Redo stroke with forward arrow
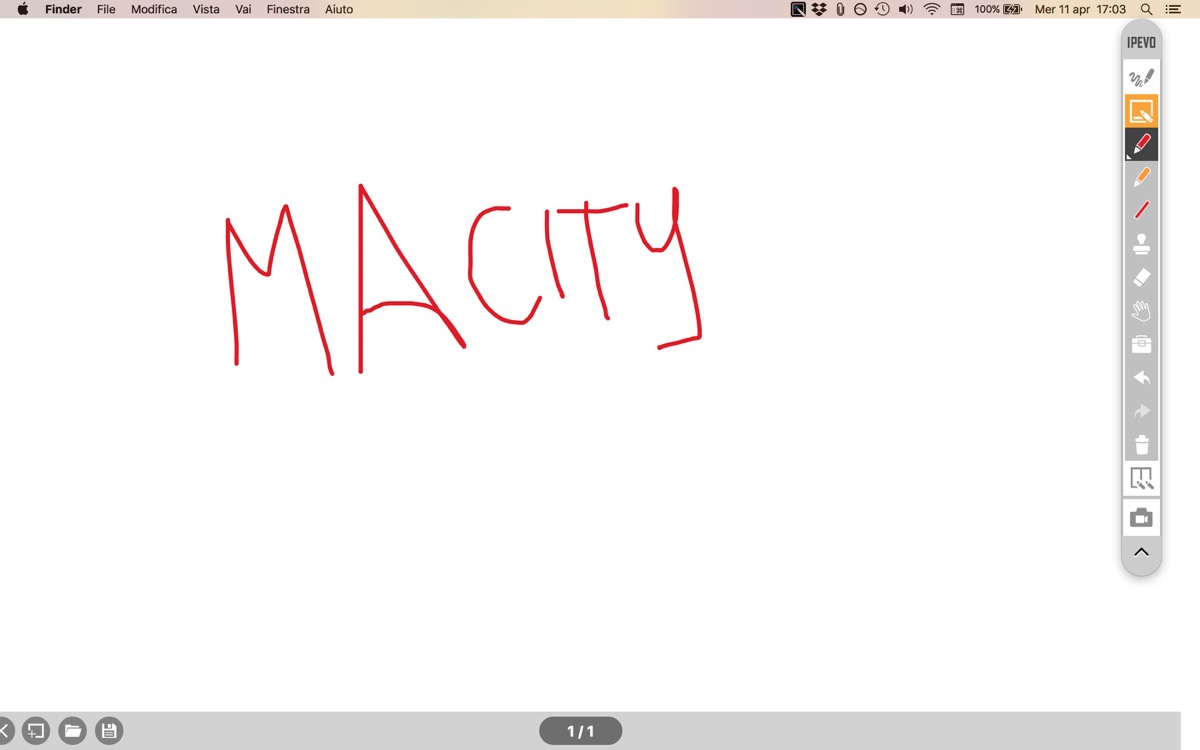 point(1141,411)
